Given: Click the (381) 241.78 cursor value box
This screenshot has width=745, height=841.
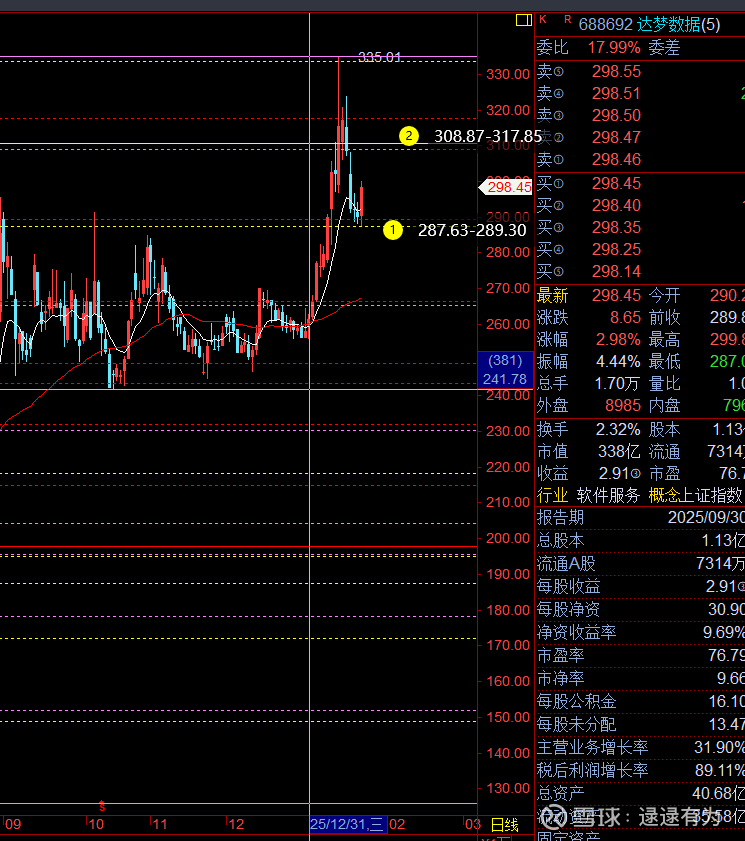Looking at the screenshot, I should (x=505, y=370).
